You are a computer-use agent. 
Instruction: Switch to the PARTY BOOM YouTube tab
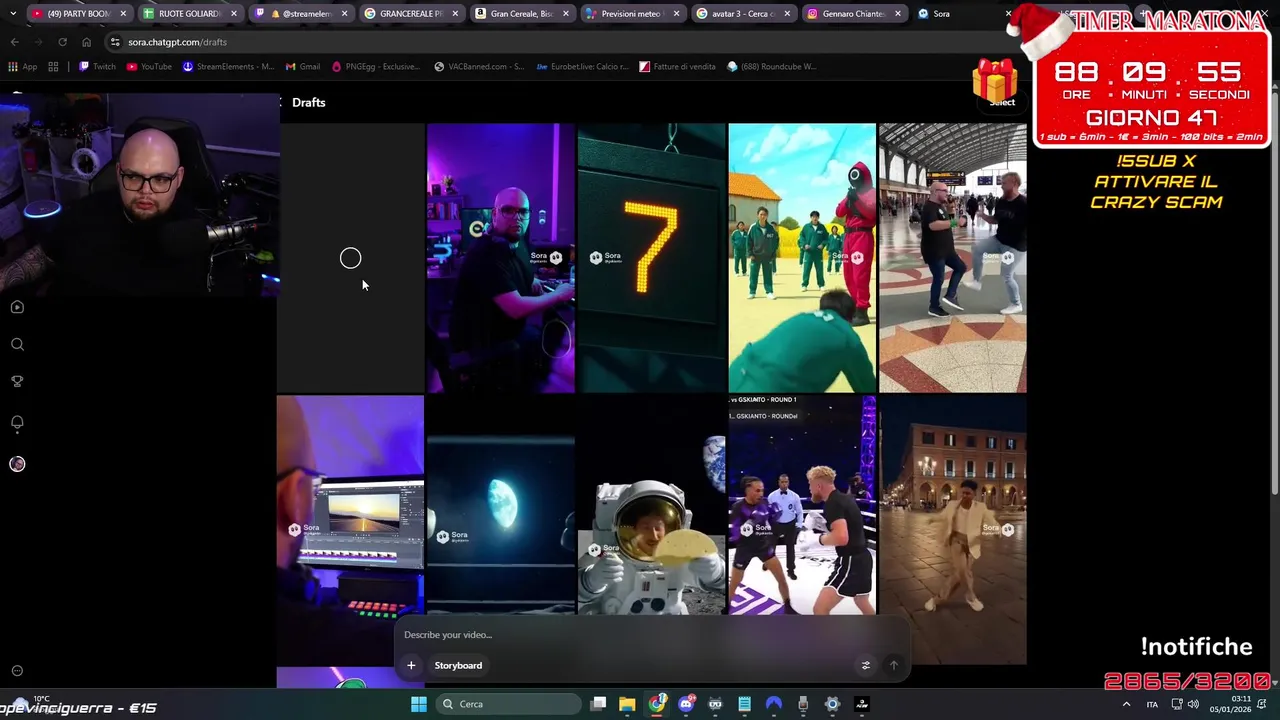(78, 14)
